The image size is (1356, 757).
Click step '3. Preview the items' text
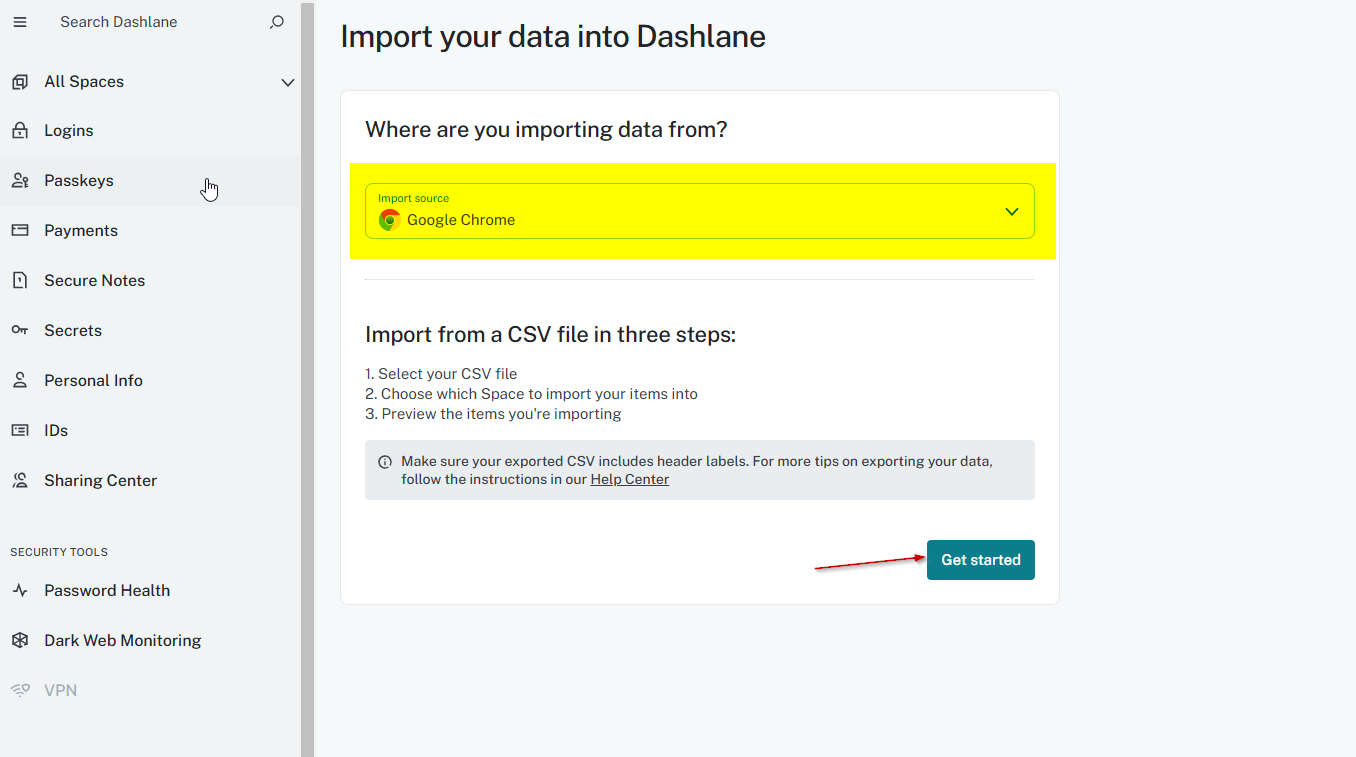(x=493, y=414)
